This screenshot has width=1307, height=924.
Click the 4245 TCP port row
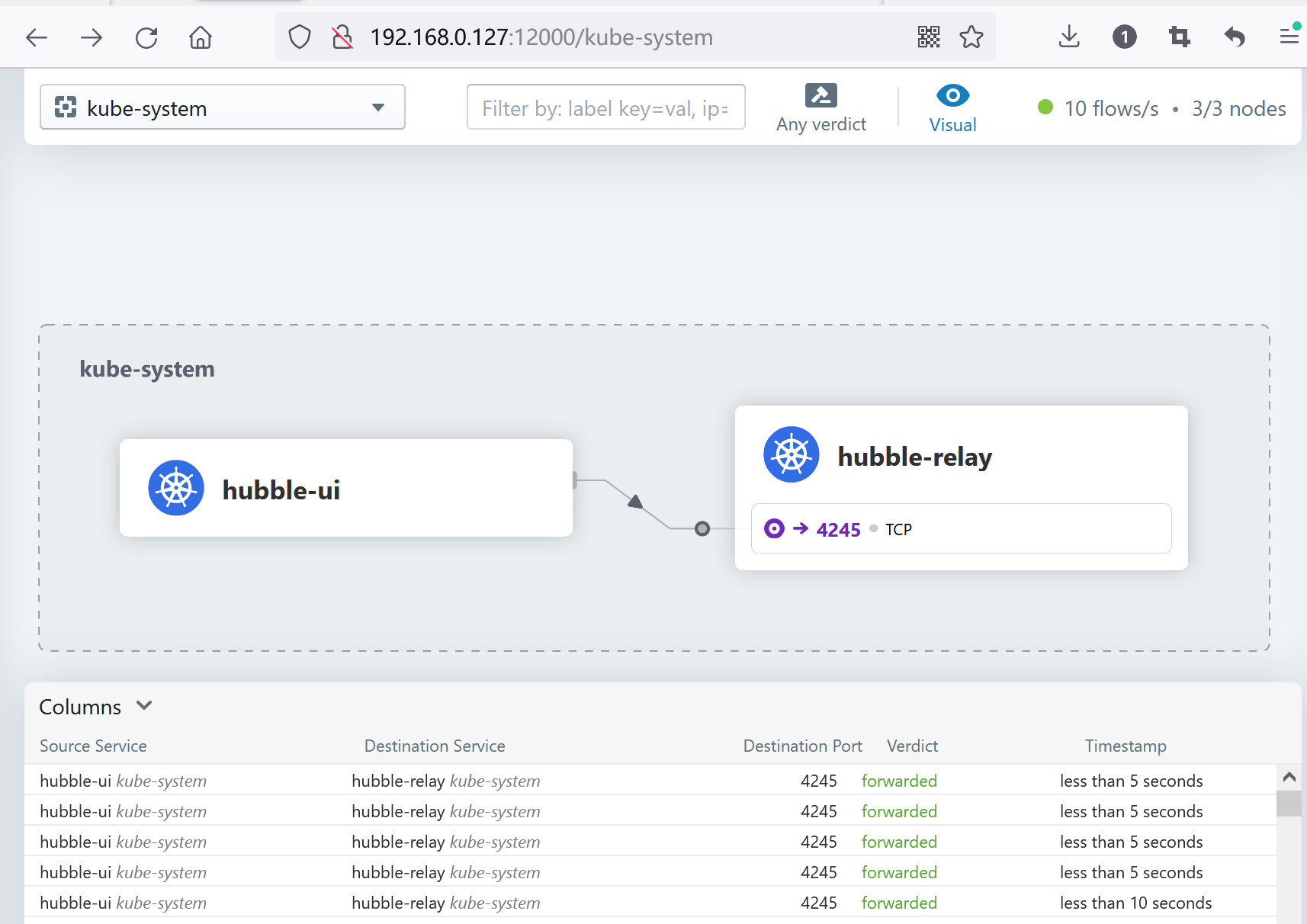(962, 528)
